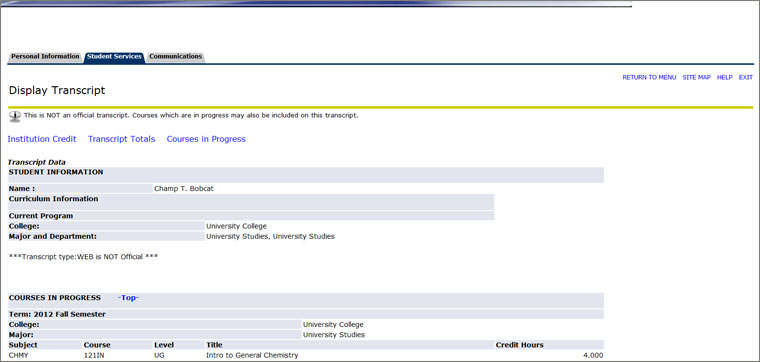
Task: Click the Course column header
Action: (97, 346)
